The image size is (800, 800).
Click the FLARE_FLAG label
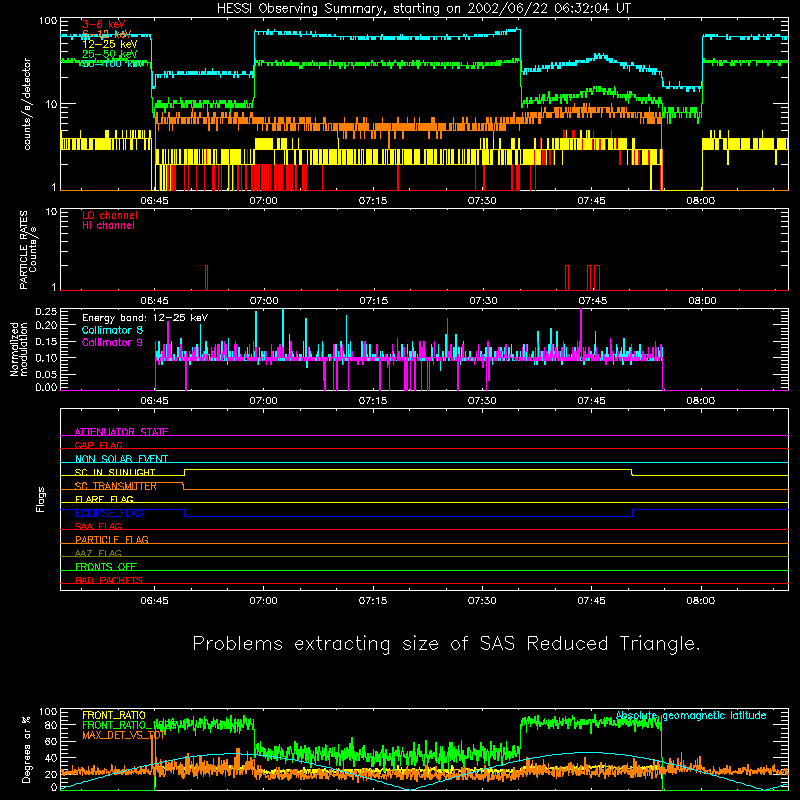pyautogui.click(x=104, y=499)
